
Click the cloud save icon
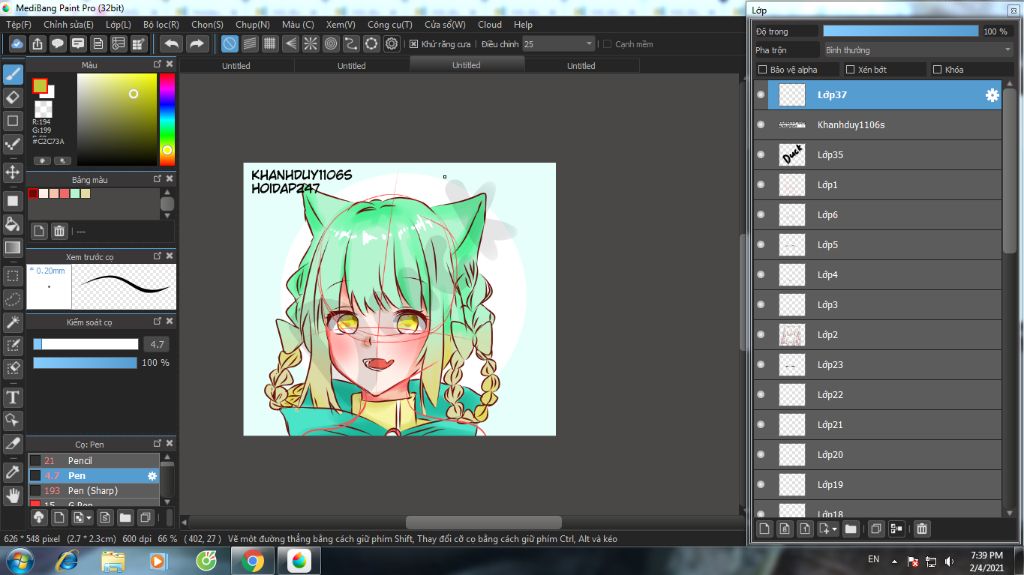coord(17,44)
